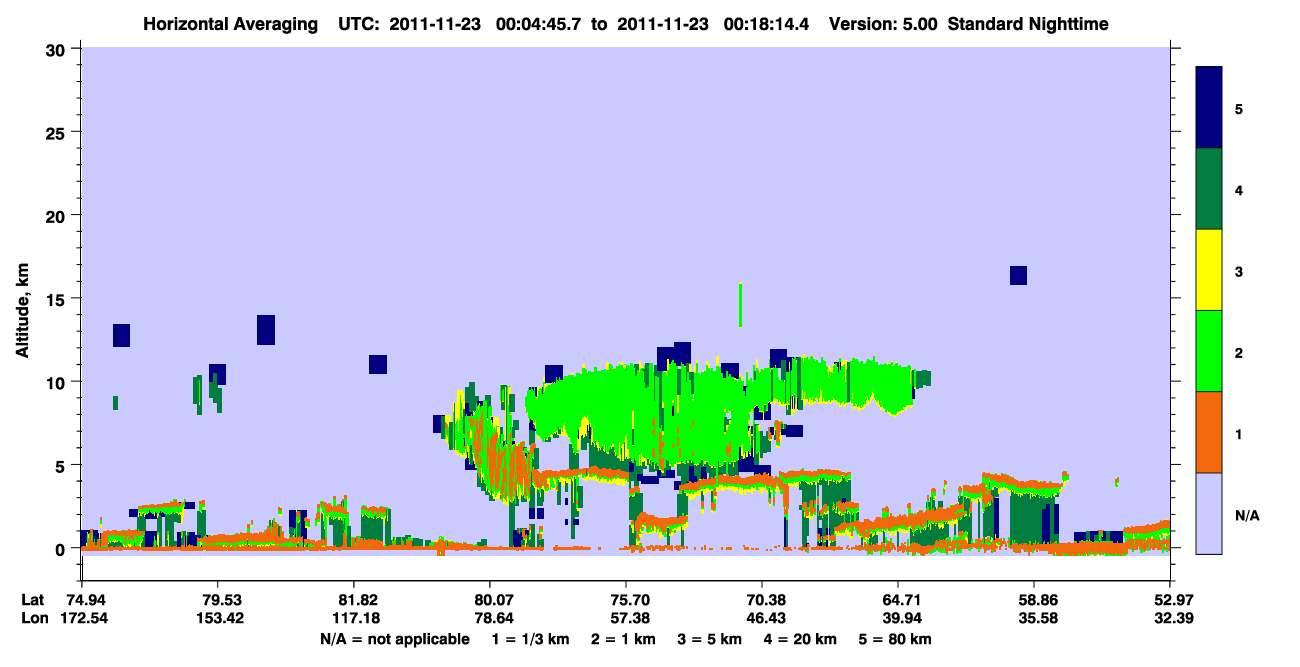Click the thin green vertical streak near 15 km altitude
Screen dimensions: 1300x667
click(x=740, y=304)
